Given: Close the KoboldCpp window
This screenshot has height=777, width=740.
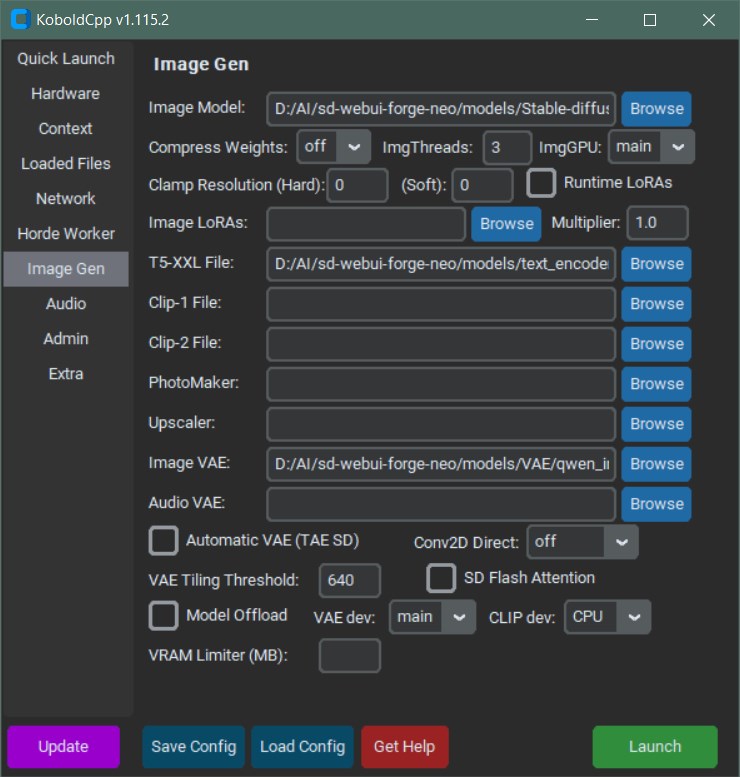Looking at the screenshot, I should (x=709, y=20).
